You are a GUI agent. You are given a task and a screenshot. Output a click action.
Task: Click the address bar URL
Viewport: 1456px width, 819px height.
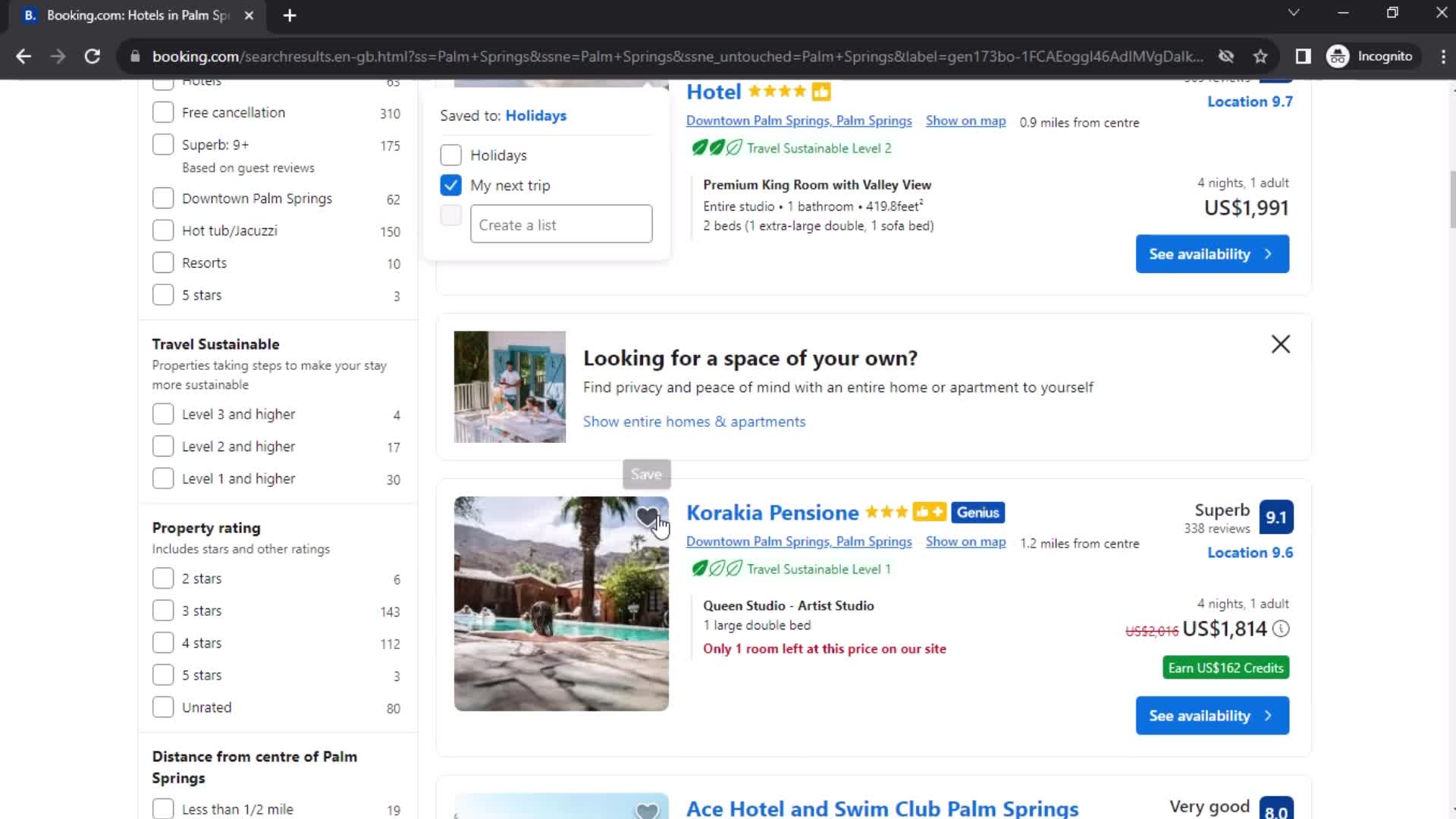676,56
